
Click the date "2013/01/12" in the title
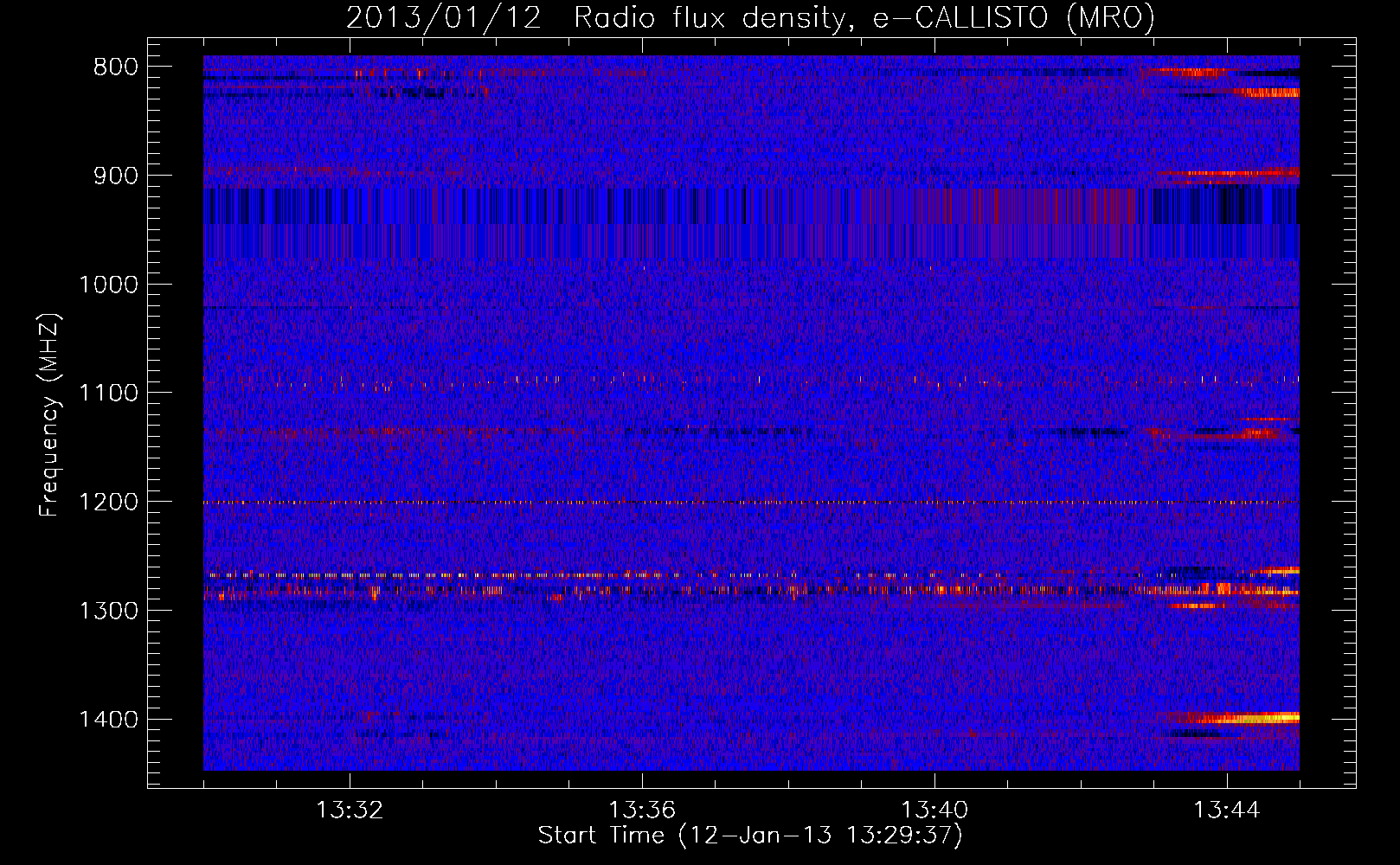(x=444, y=17)
